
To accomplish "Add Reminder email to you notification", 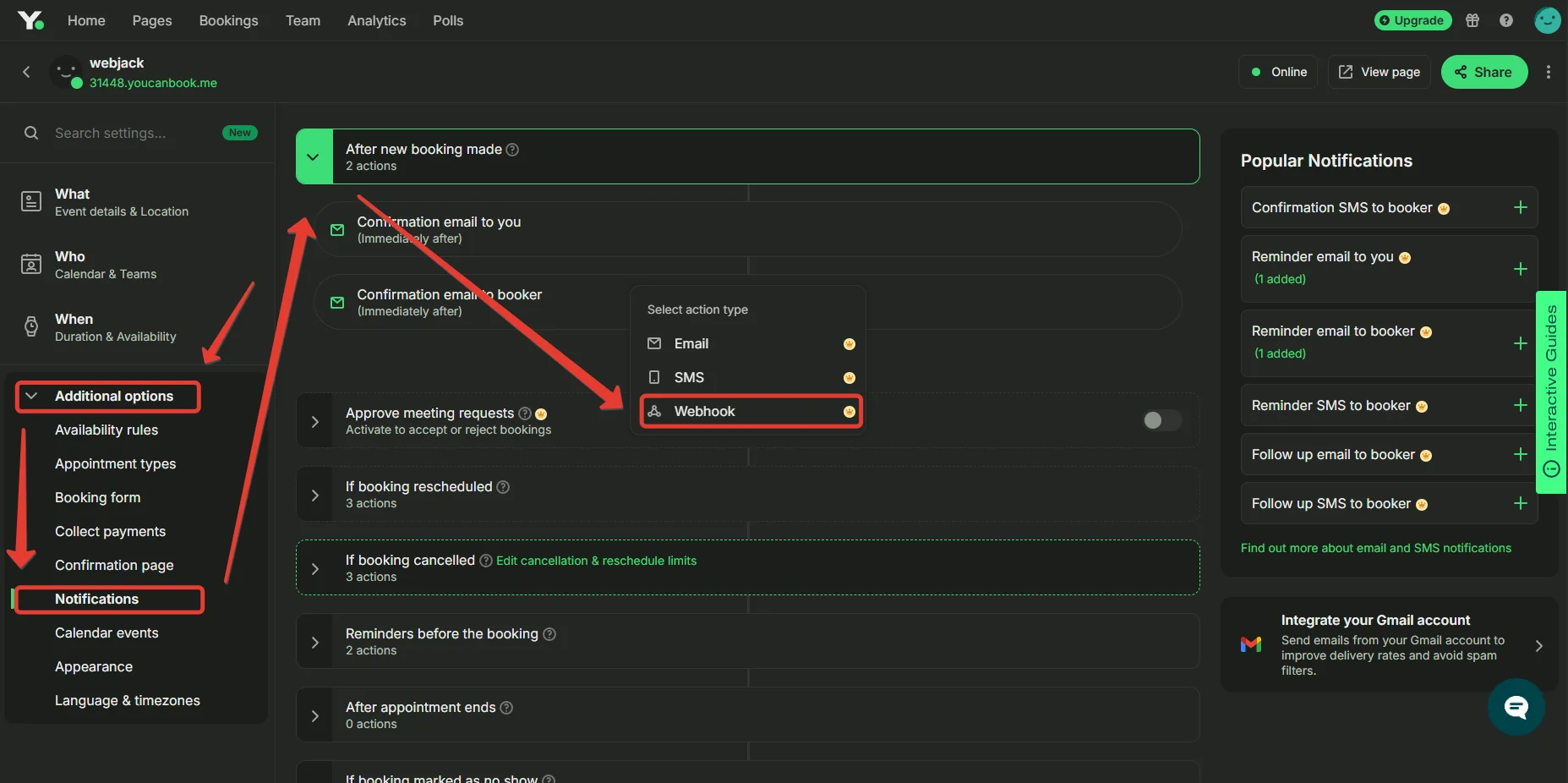I will pyautogui.click(x=1520, y=269).
